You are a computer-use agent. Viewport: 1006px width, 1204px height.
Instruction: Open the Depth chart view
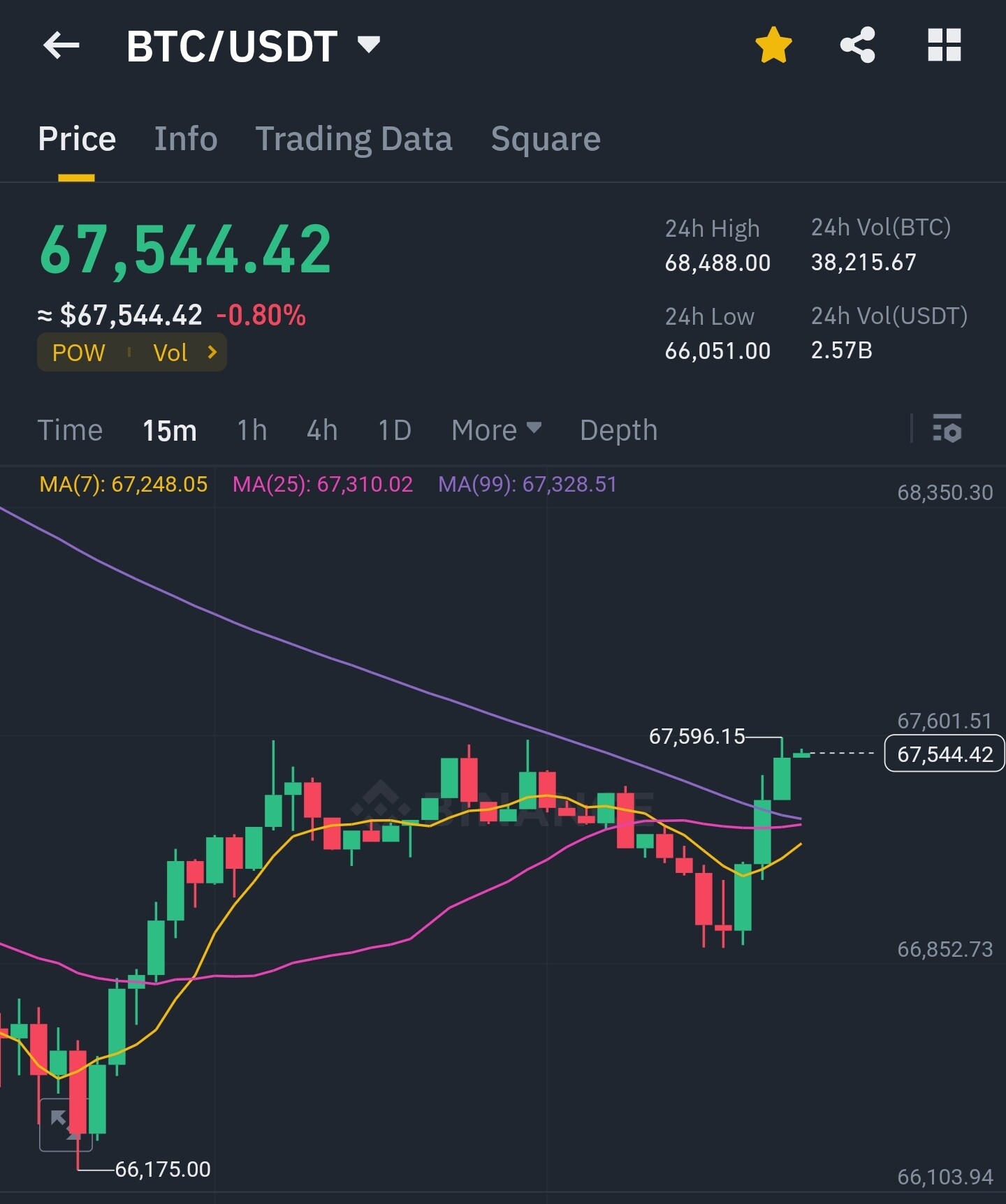pos(619,430)
